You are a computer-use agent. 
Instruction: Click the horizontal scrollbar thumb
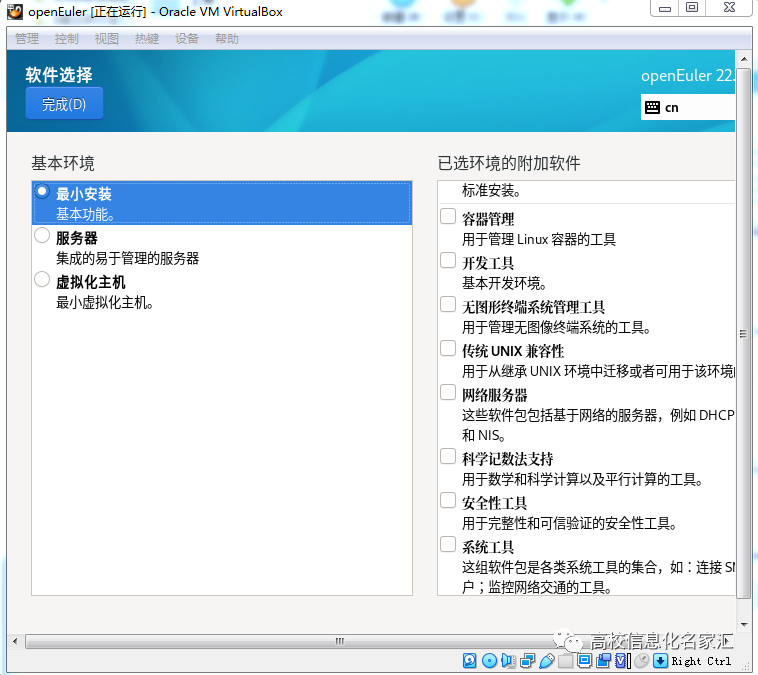339,642
